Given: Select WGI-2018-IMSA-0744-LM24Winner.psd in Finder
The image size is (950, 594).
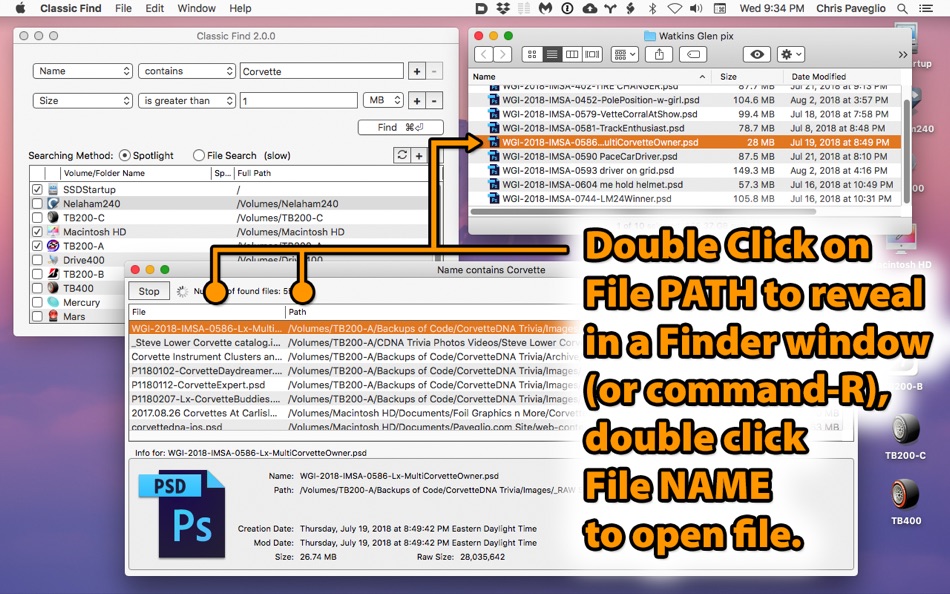Looking at the screenshot, I should (685, 199).
